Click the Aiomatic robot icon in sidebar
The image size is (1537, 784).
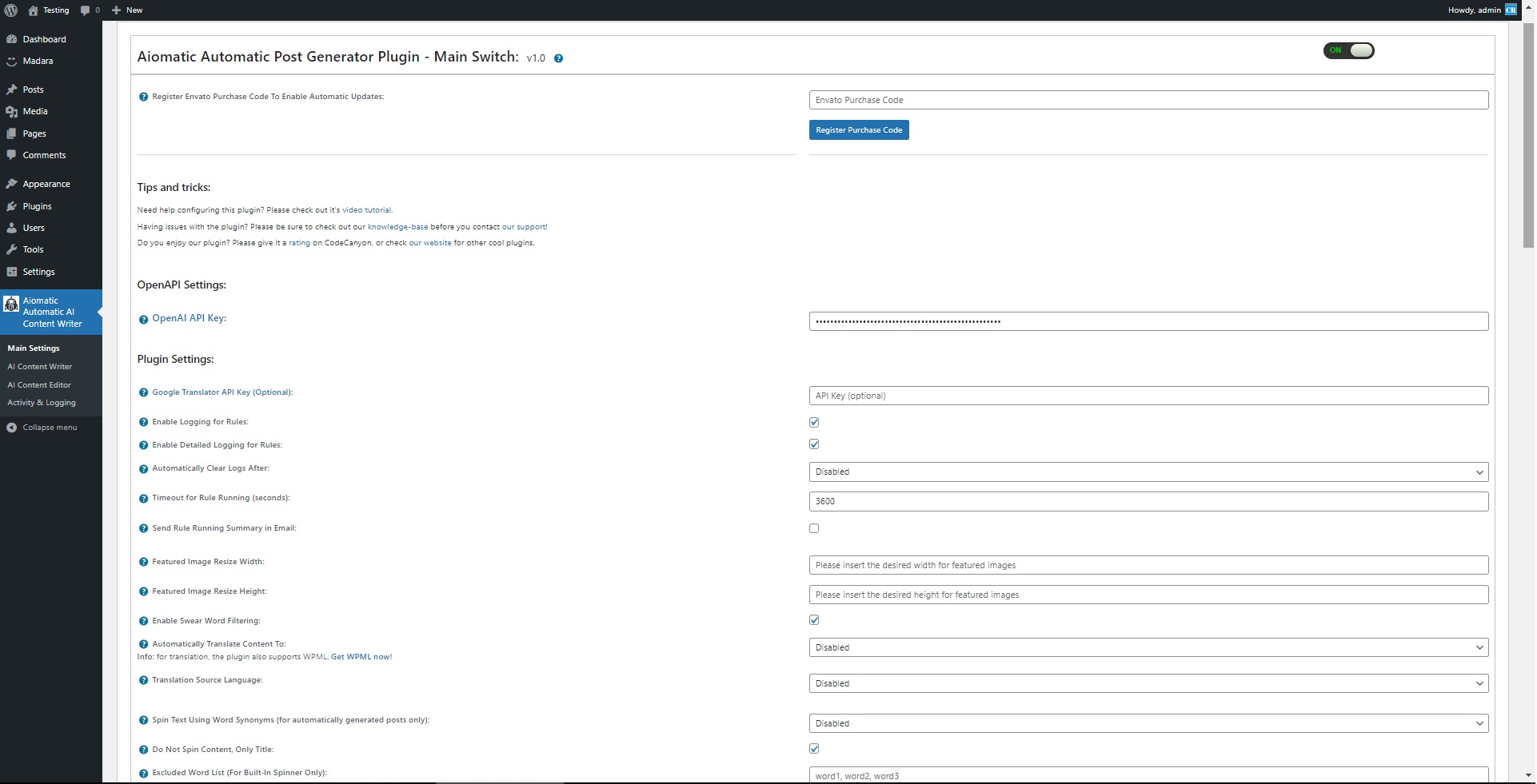pos(11,304)
